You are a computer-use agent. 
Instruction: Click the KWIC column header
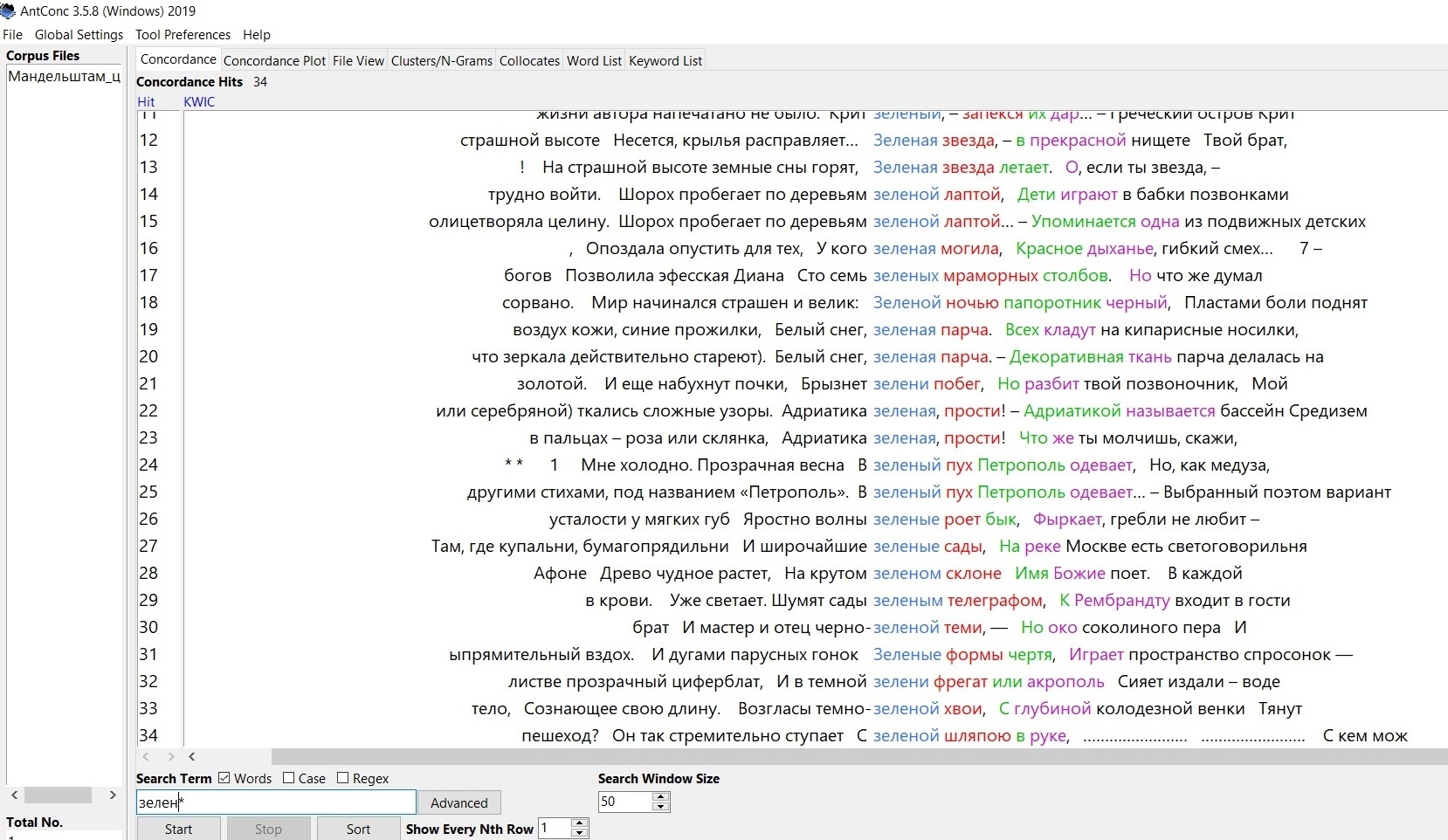[199, 101]
